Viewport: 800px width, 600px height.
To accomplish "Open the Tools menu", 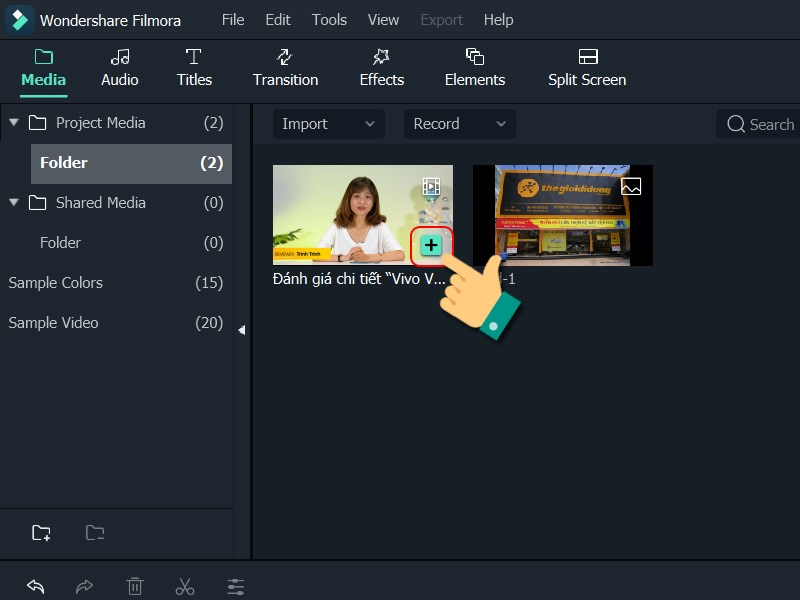I will point(329,19).
